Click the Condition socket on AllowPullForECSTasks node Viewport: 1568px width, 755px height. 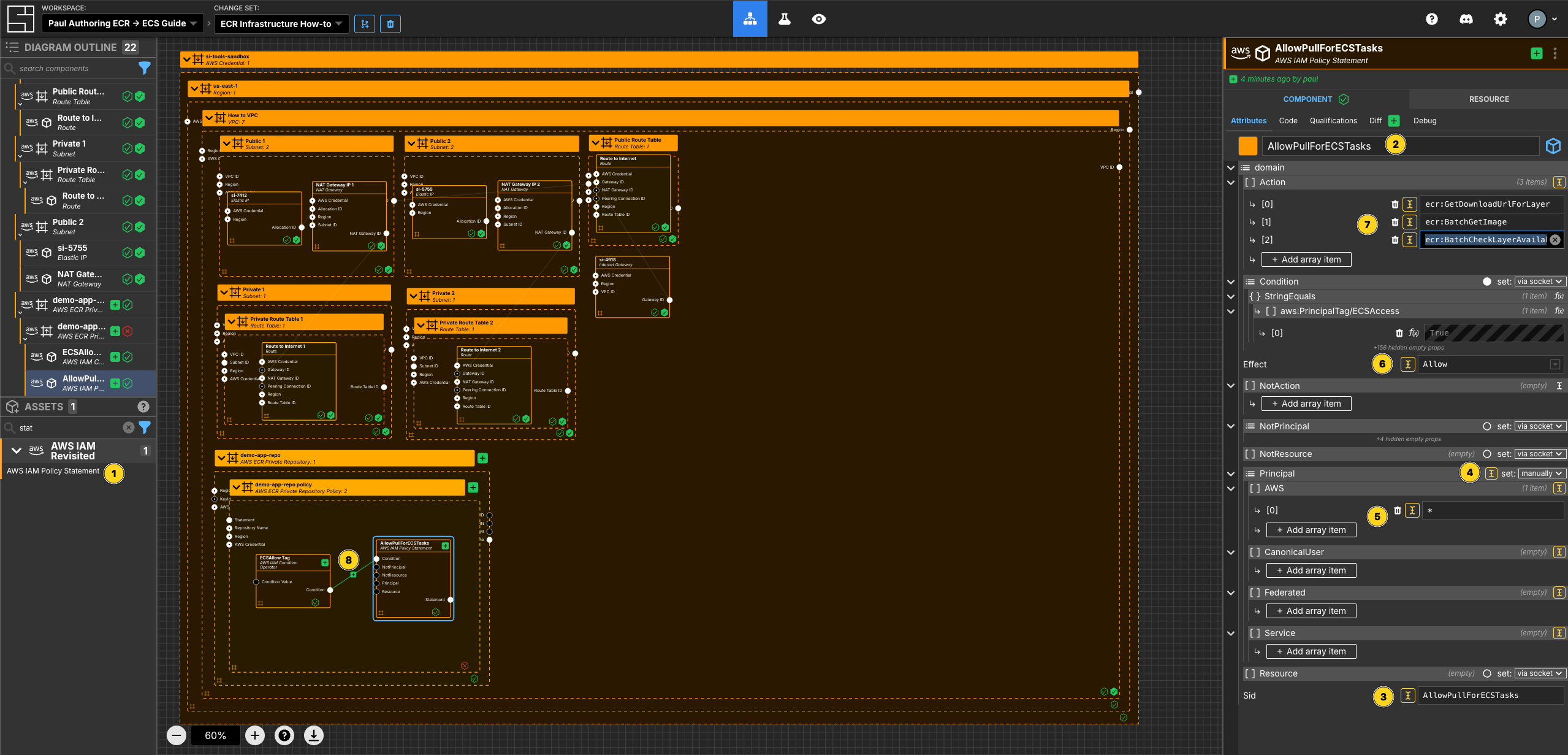(376, 559)
